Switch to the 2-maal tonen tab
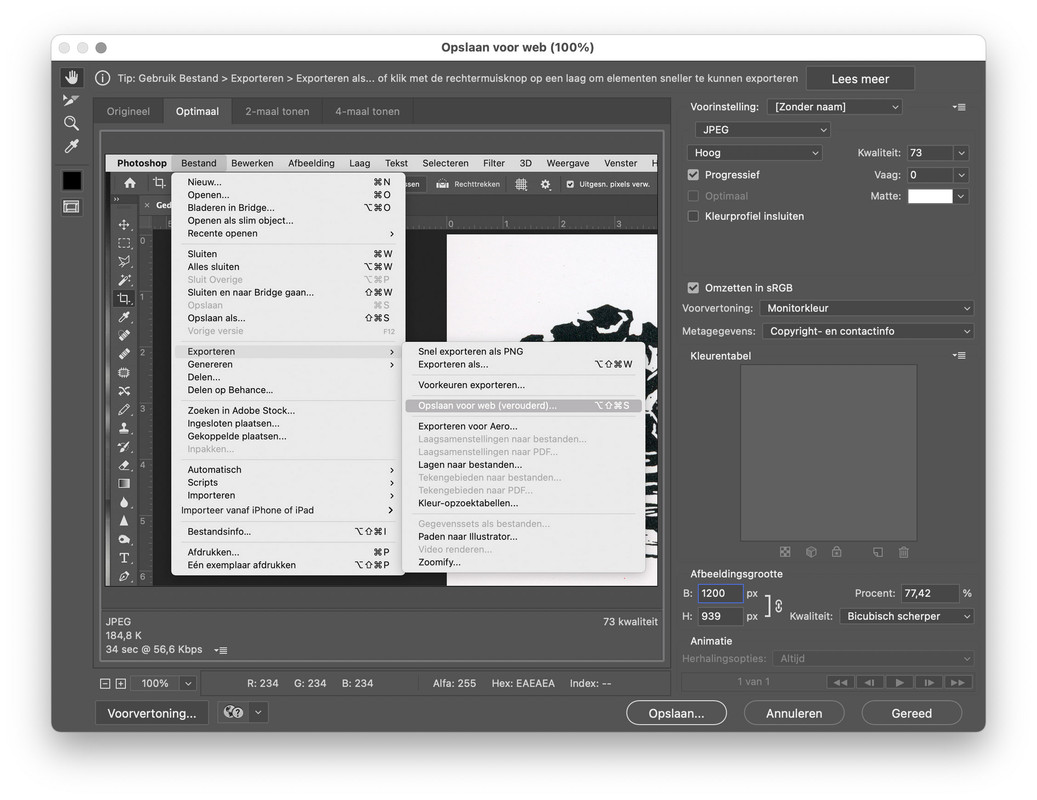Screen dimensions: 1037x800 (277, 111)
